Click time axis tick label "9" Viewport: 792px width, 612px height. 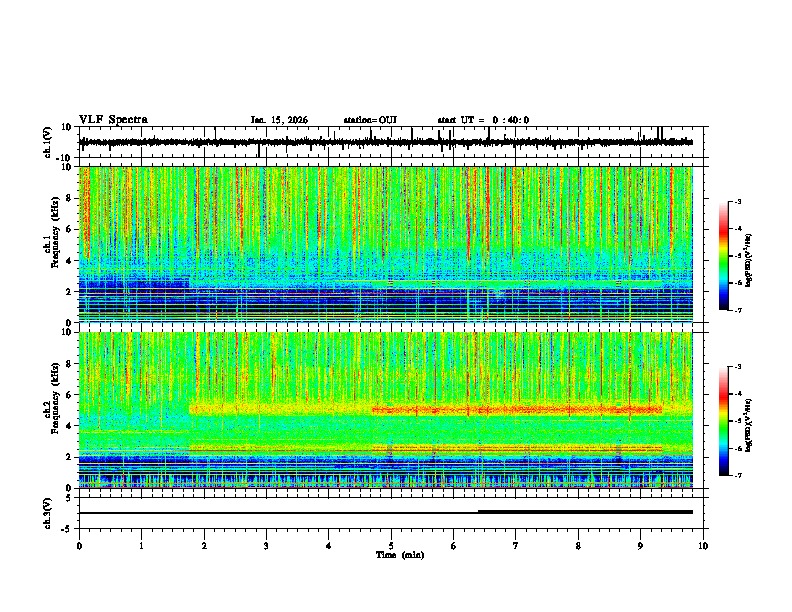pos(640,546)
